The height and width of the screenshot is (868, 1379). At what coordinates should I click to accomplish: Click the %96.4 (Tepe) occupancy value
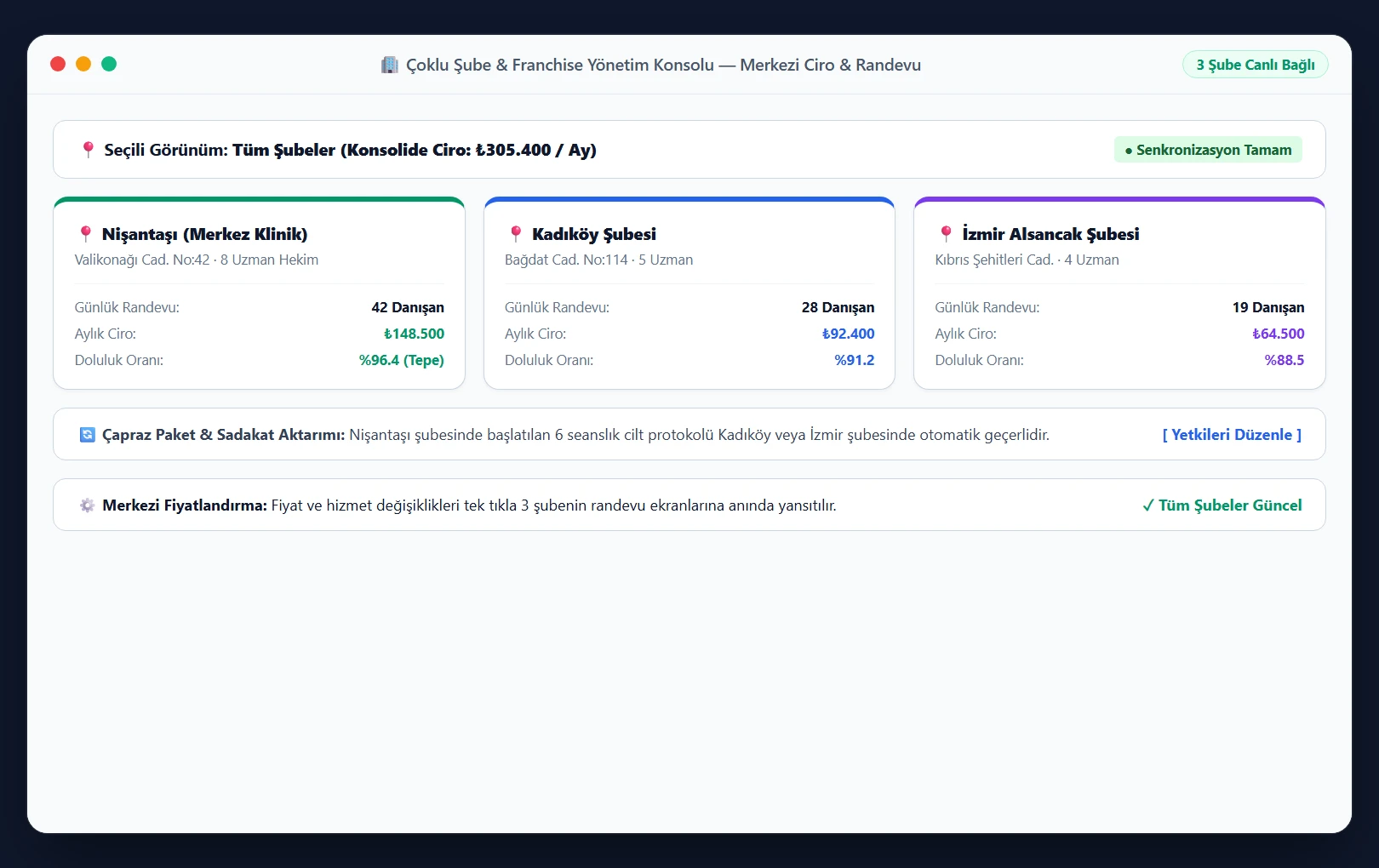402,360
